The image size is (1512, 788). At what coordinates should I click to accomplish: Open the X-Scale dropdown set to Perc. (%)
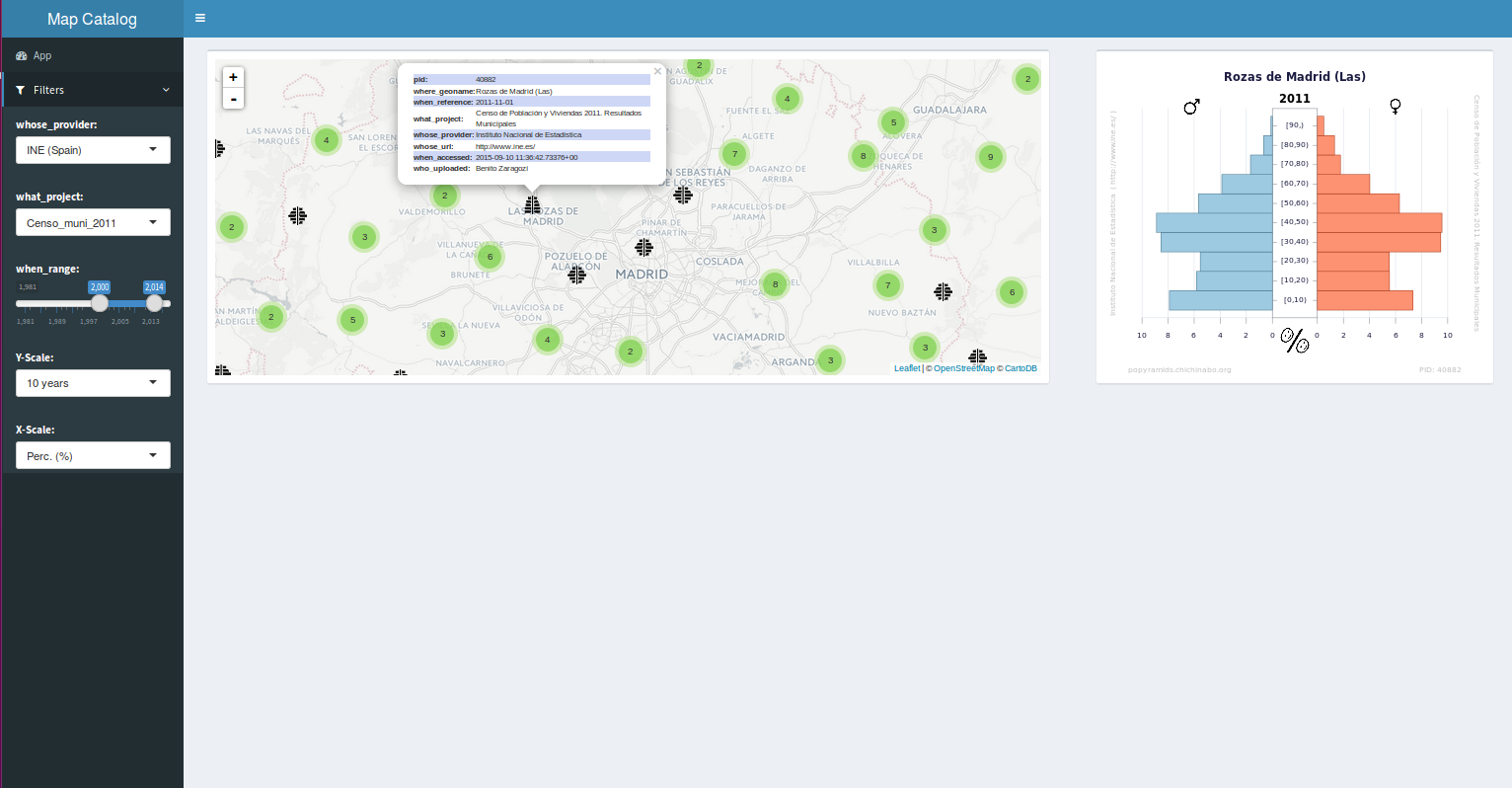point(93,456)
